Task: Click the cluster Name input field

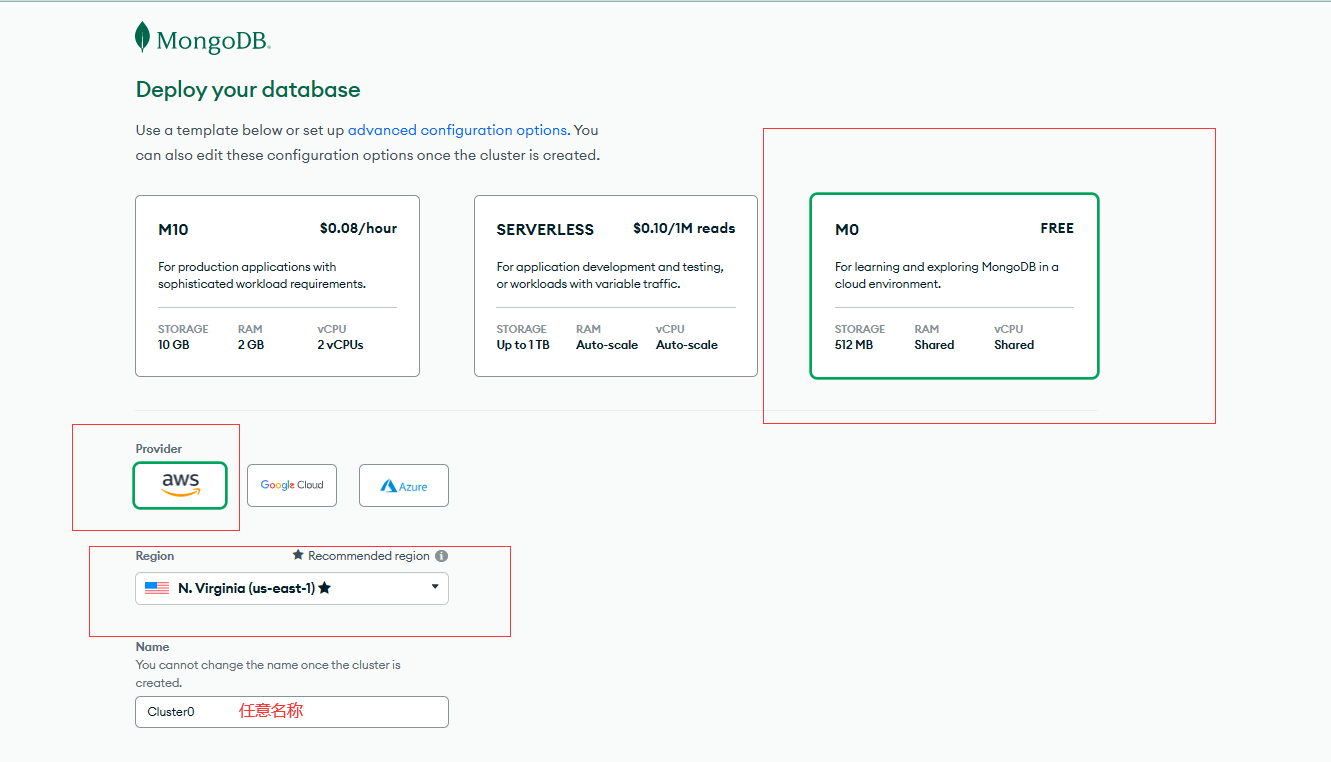Action: pyautogui.click(x=292, y=712)
